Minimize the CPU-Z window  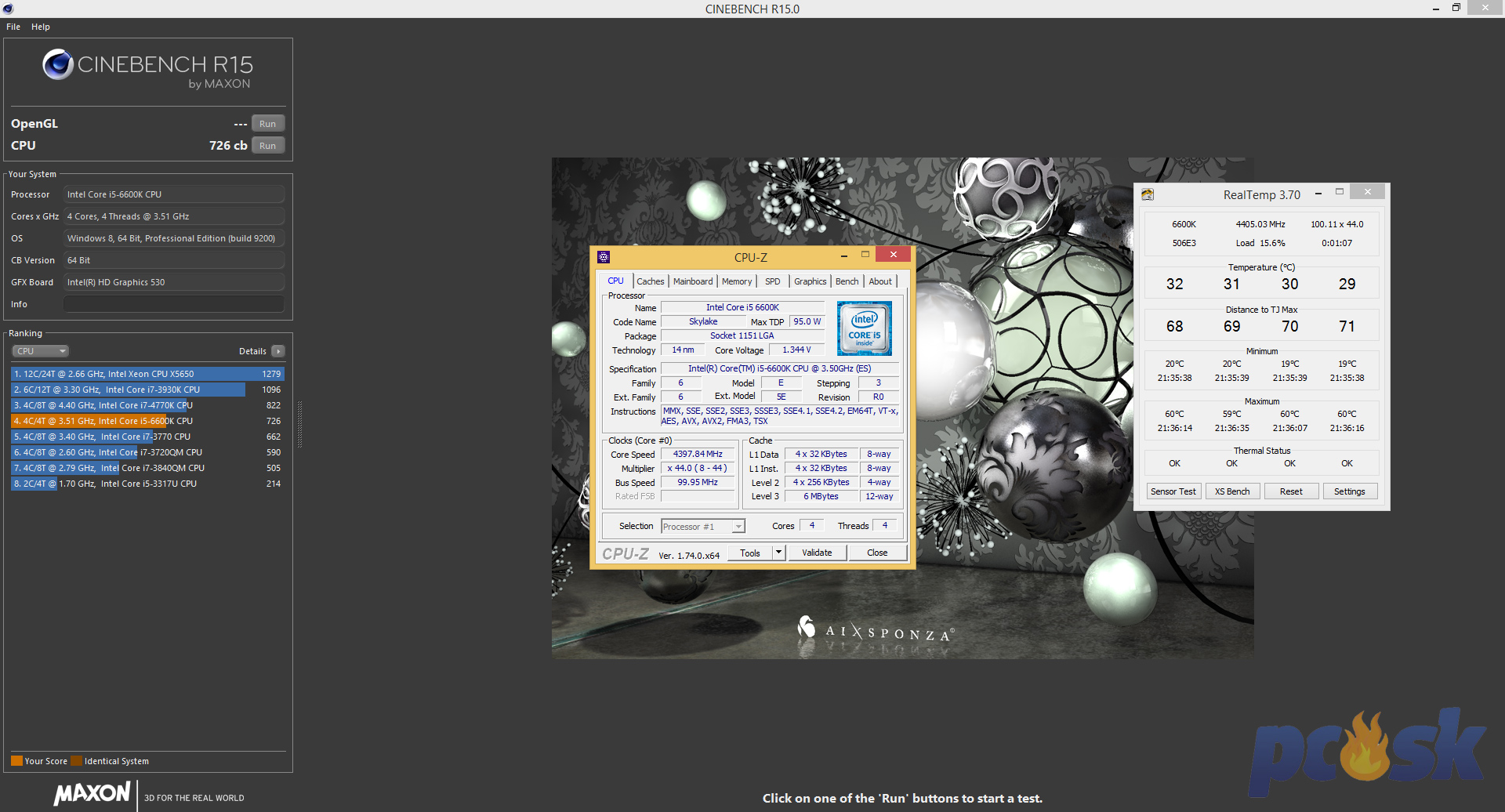pos(843,256)
